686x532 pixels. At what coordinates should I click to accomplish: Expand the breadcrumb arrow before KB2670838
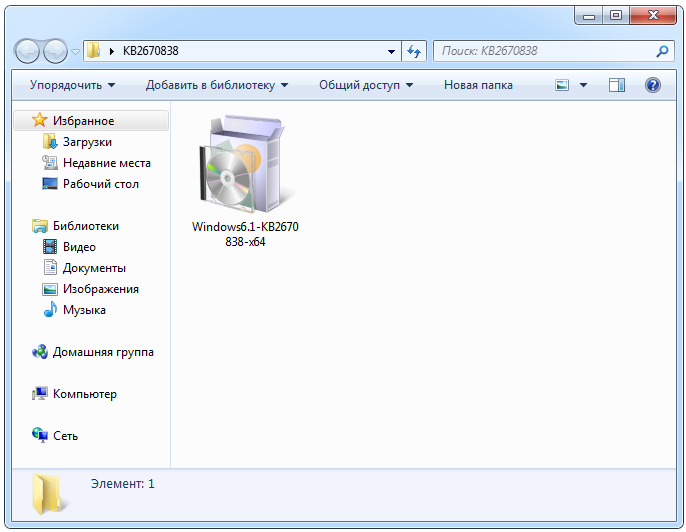click(112, 51)
